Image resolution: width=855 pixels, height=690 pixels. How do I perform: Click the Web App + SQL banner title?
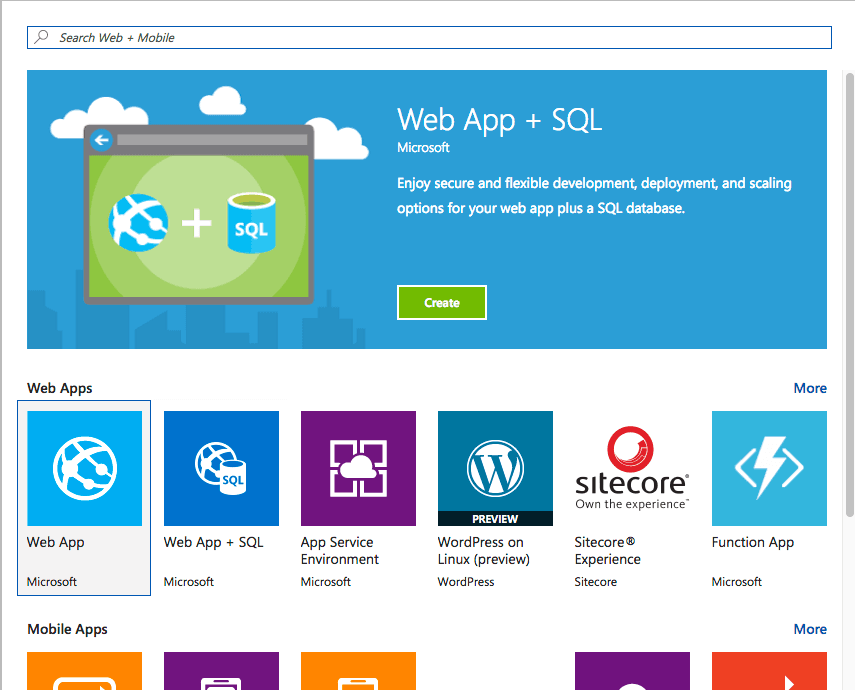pyautogui.click(x=499, y=120)
